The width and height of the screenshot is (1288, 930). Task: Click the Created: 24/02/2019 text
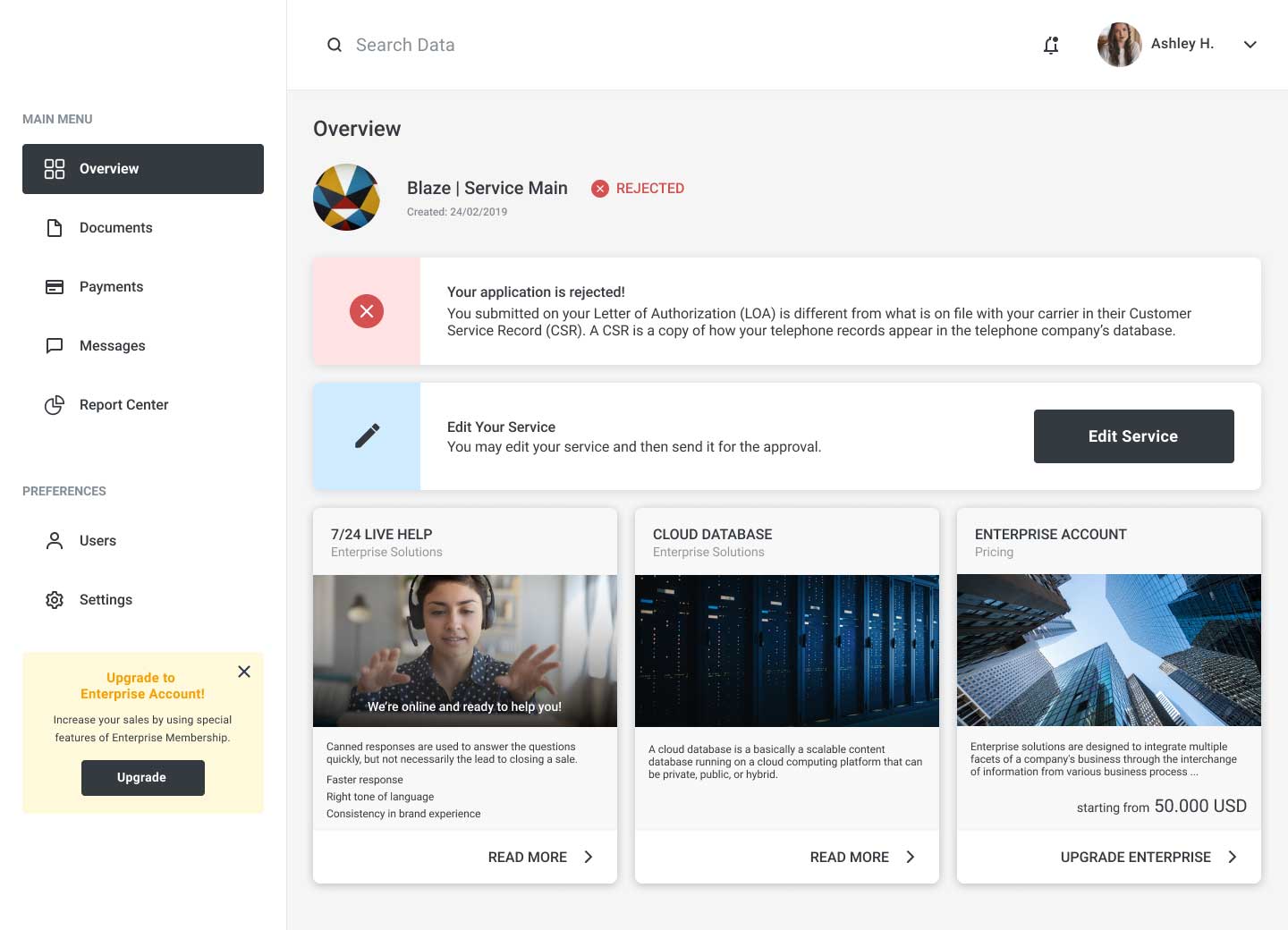point(457,212)
